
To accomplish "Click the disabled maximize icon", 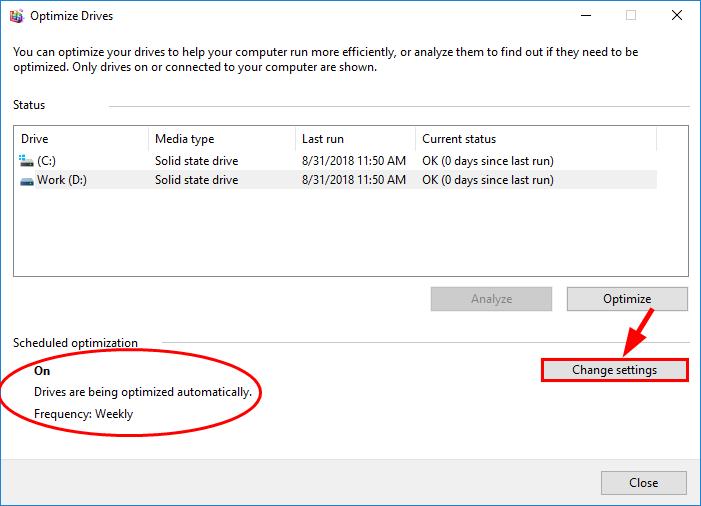I will pyautogui.click(x=631, y=16).
